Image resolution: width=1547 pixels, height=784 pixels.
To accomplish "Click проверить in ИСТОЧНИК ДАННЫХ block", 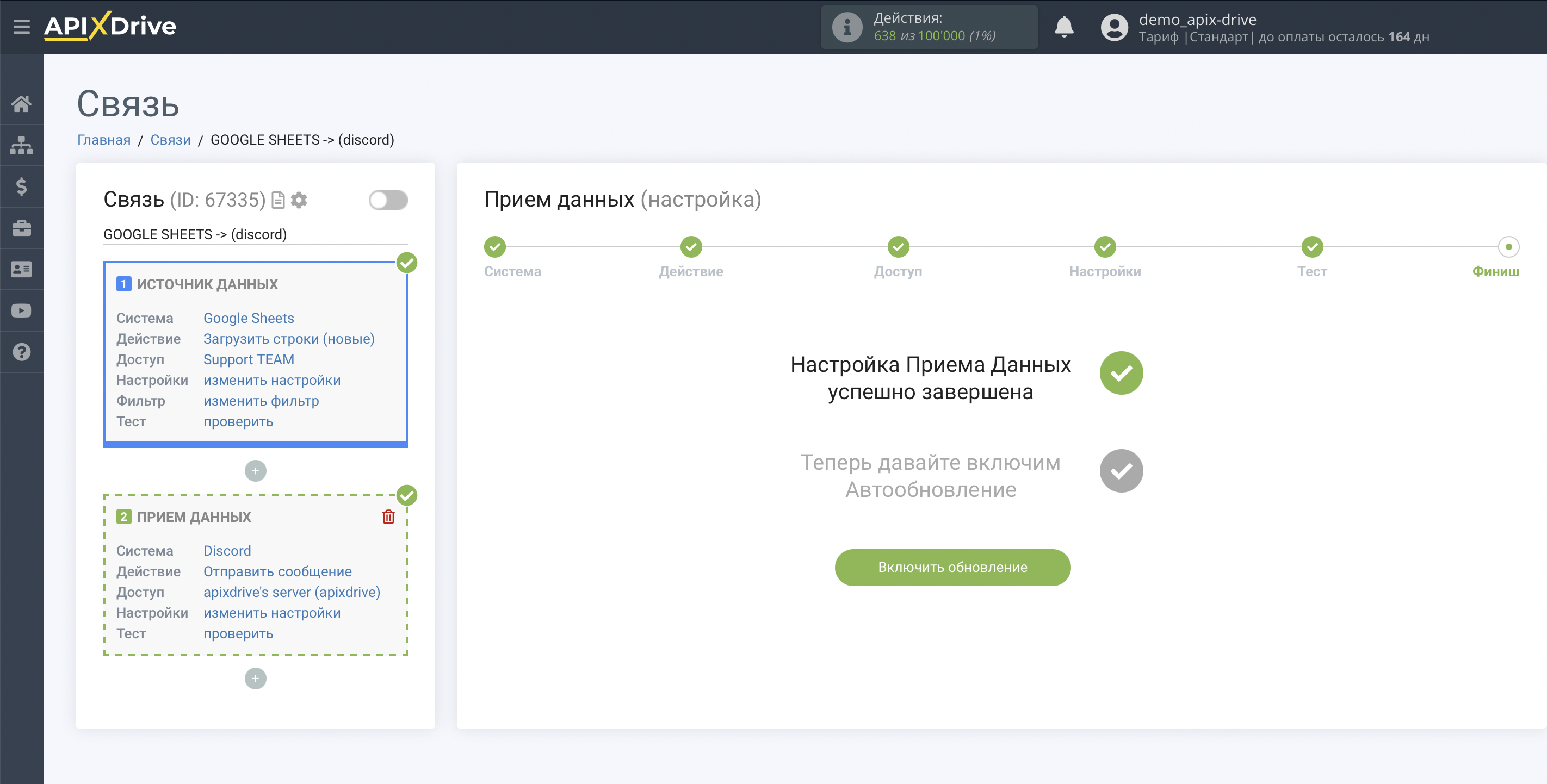I will [238, 422].
